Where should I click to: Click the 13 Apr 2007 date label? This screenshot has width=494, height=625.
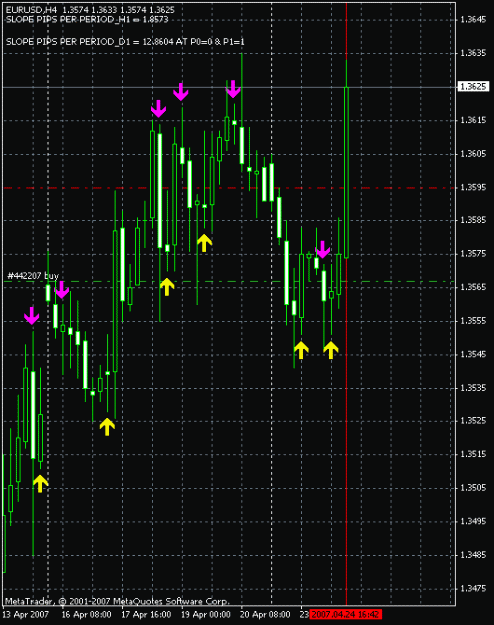[x=26, y=614]
